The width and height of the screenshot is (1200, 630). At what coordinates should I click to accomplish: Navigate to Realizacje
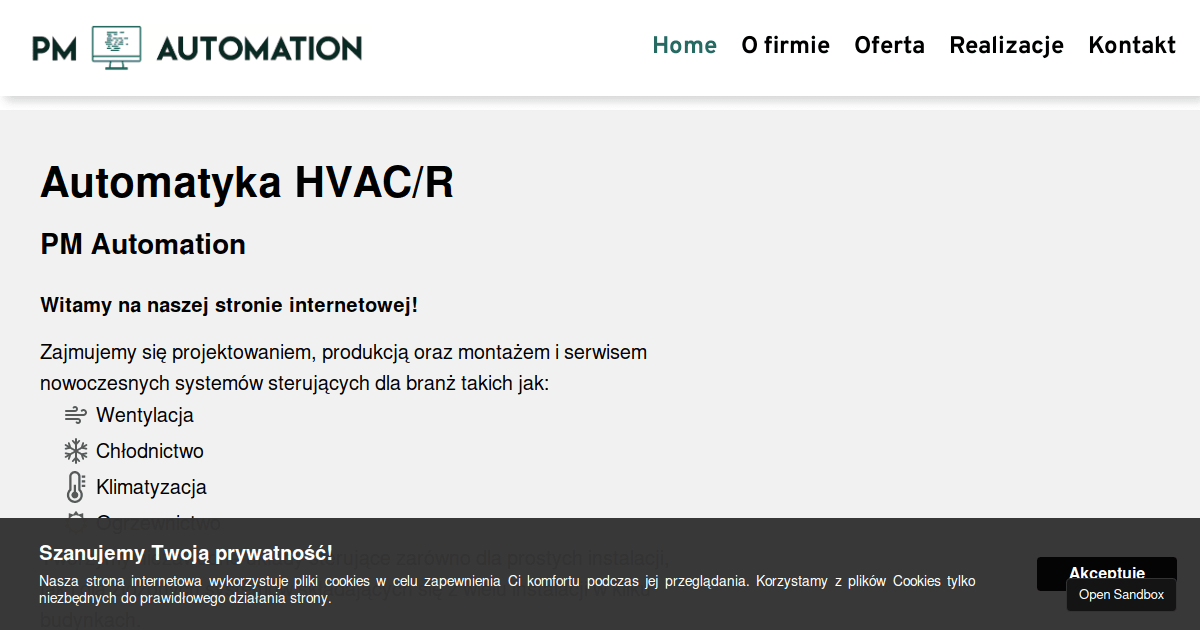[1006, 46]
